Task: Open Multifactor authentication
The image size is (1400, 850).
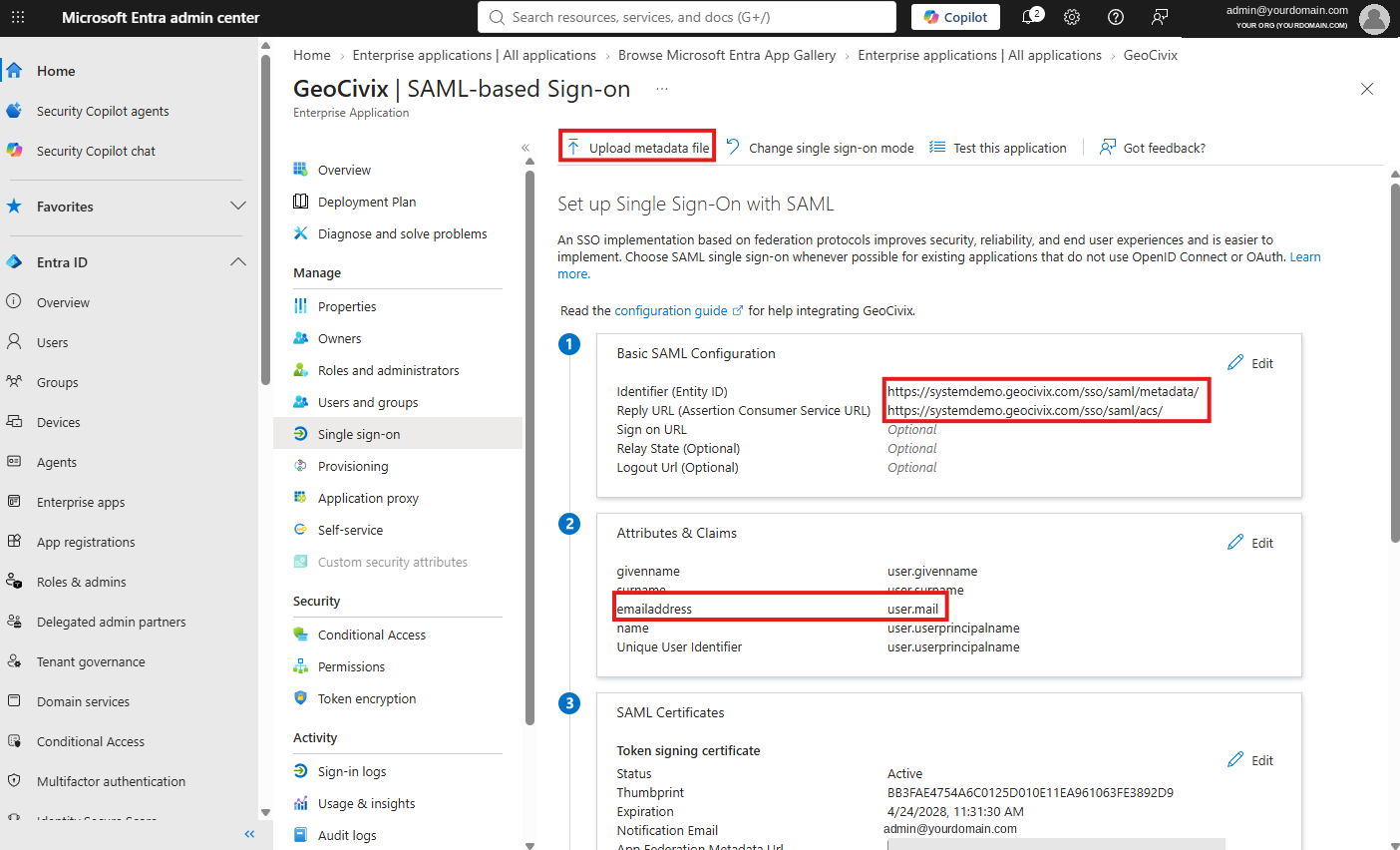Action: click(x=111, y=781)
